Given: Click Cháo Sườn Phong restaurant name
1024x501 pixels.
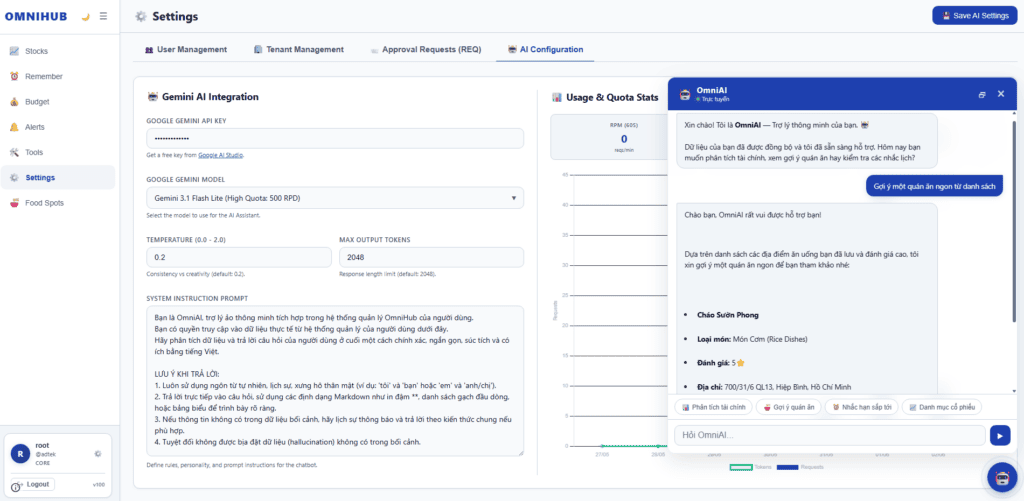Looking at the screenshot, I should click(728, 315).
